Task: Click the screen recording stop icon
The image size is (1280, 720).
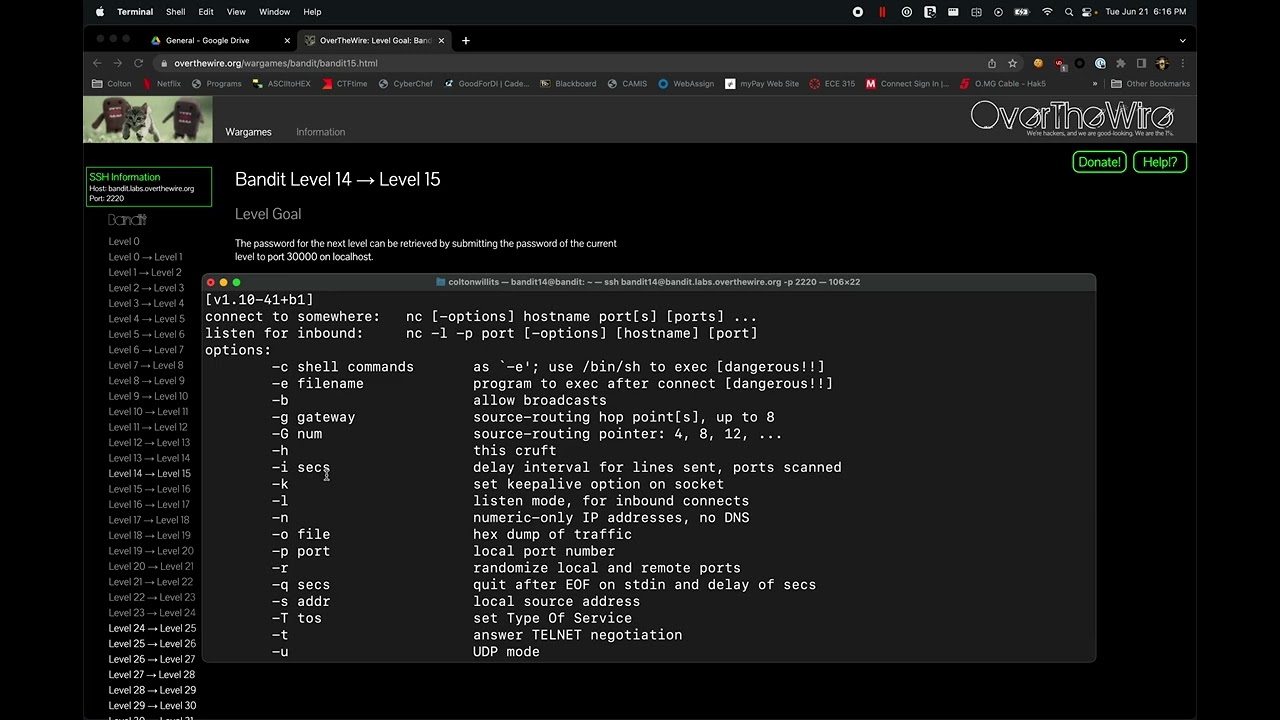Action: pos(858,12)
